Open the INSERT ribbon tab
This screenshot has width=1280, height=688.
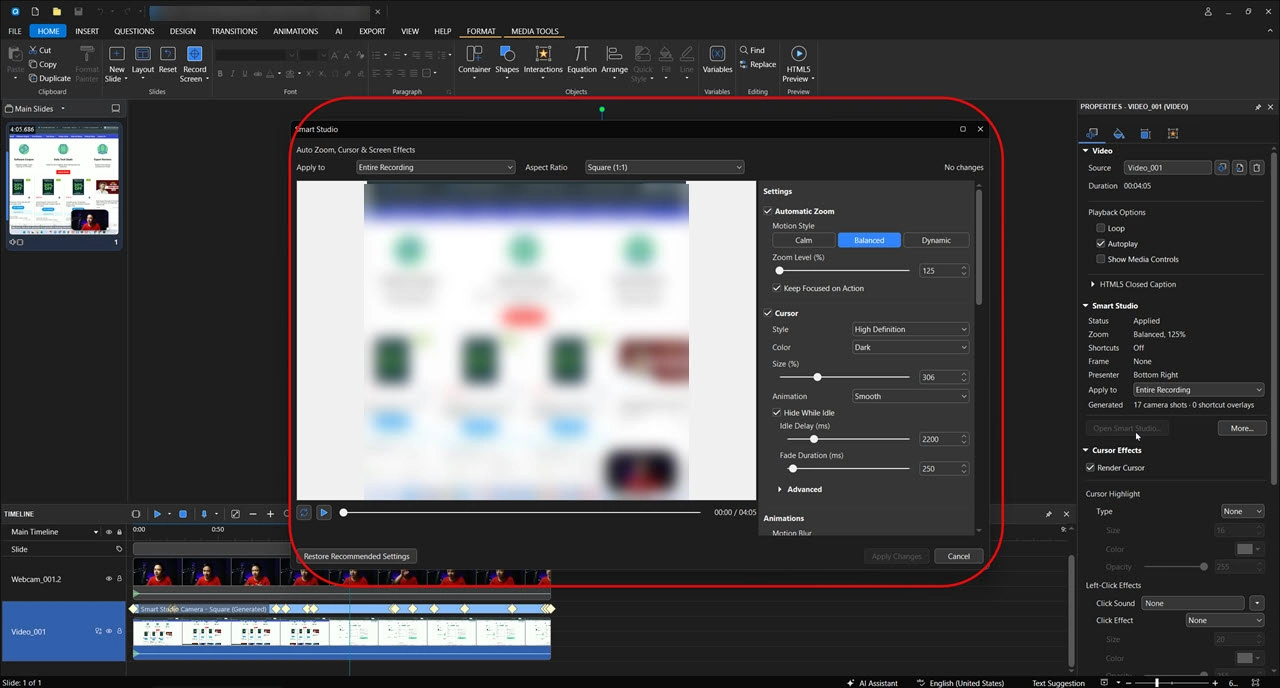pos(87,31)
